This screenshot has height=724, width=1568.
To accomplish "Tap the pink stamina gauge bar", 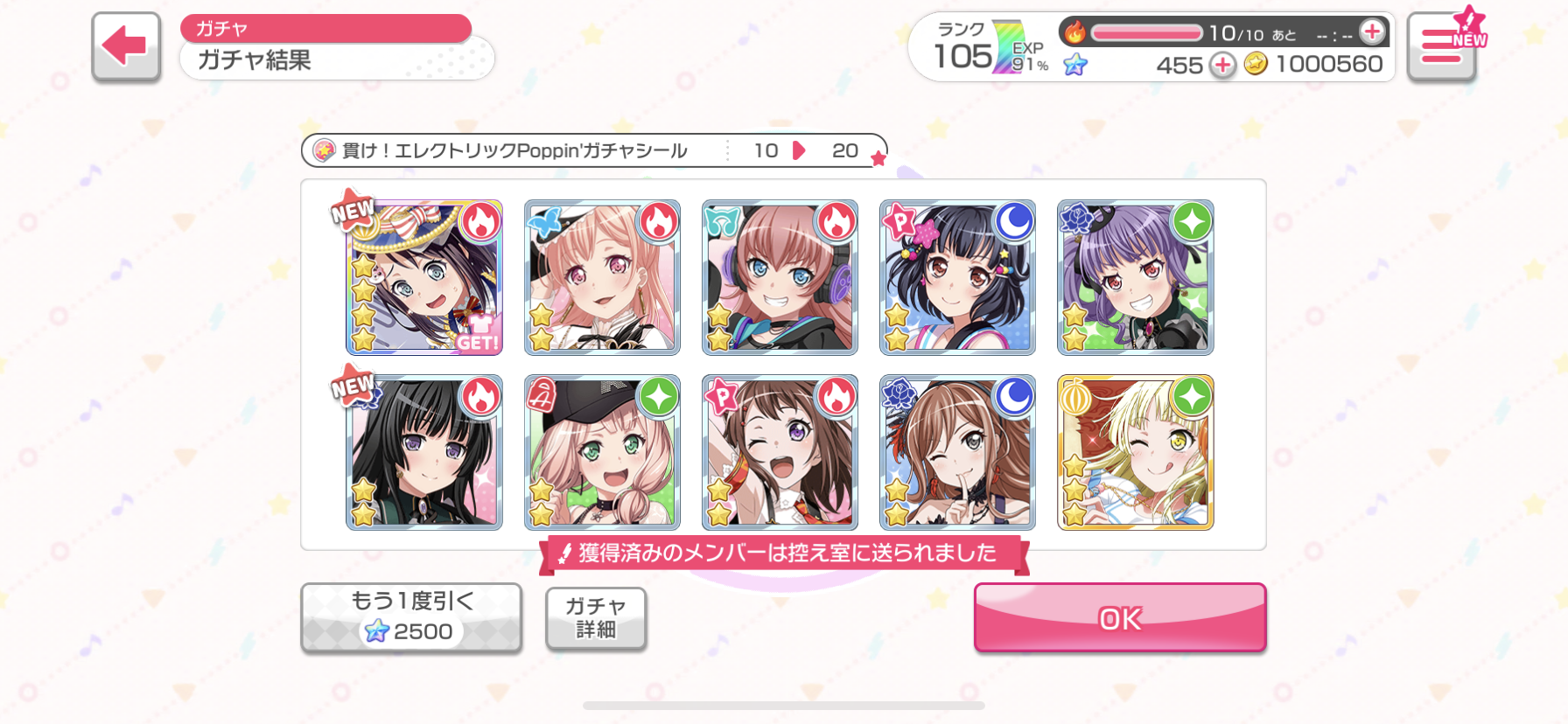I will point(1146,33).
